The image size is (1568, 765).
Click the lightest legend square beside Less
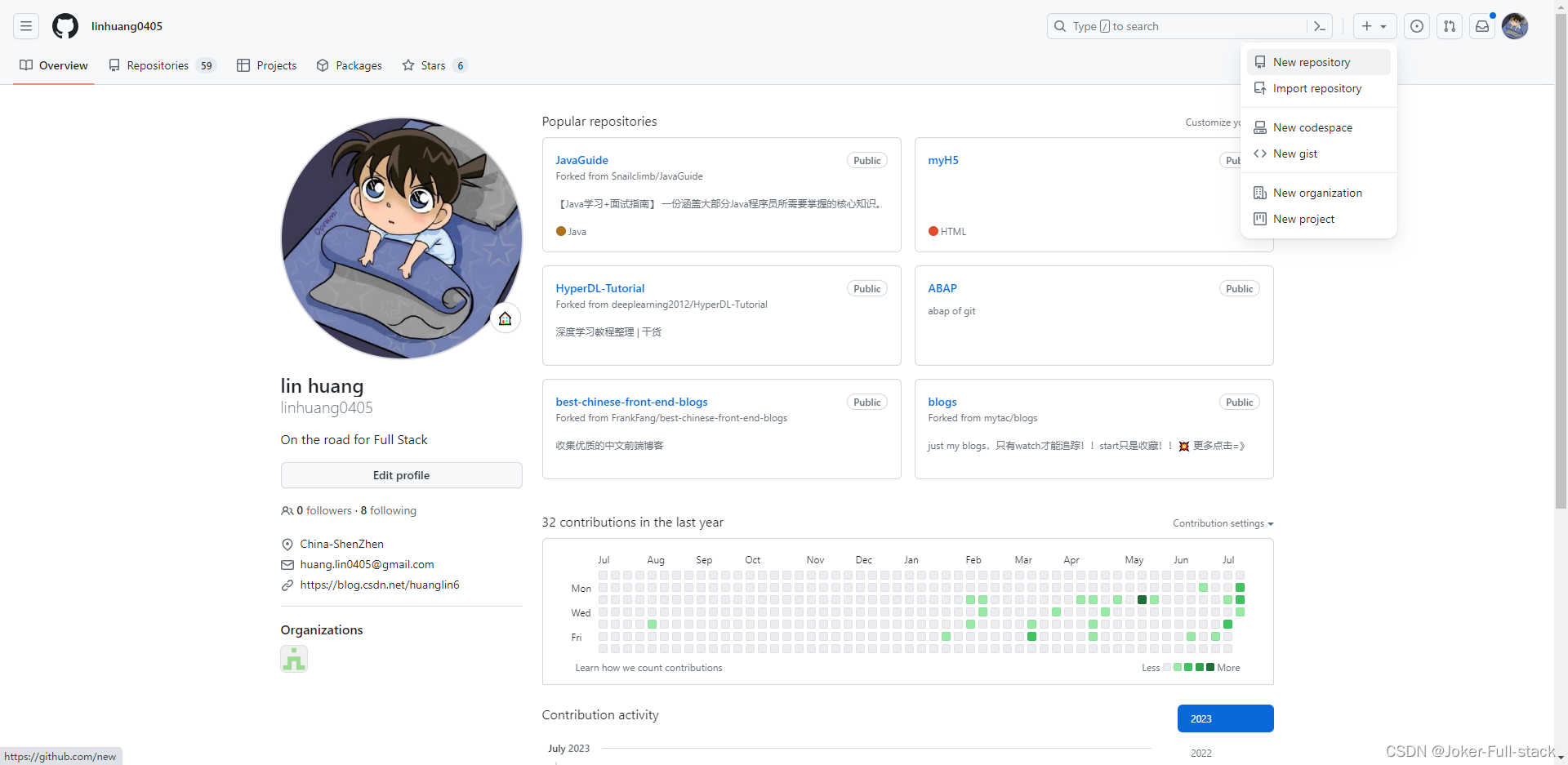pyautogui.click(x=1167, y=668)
